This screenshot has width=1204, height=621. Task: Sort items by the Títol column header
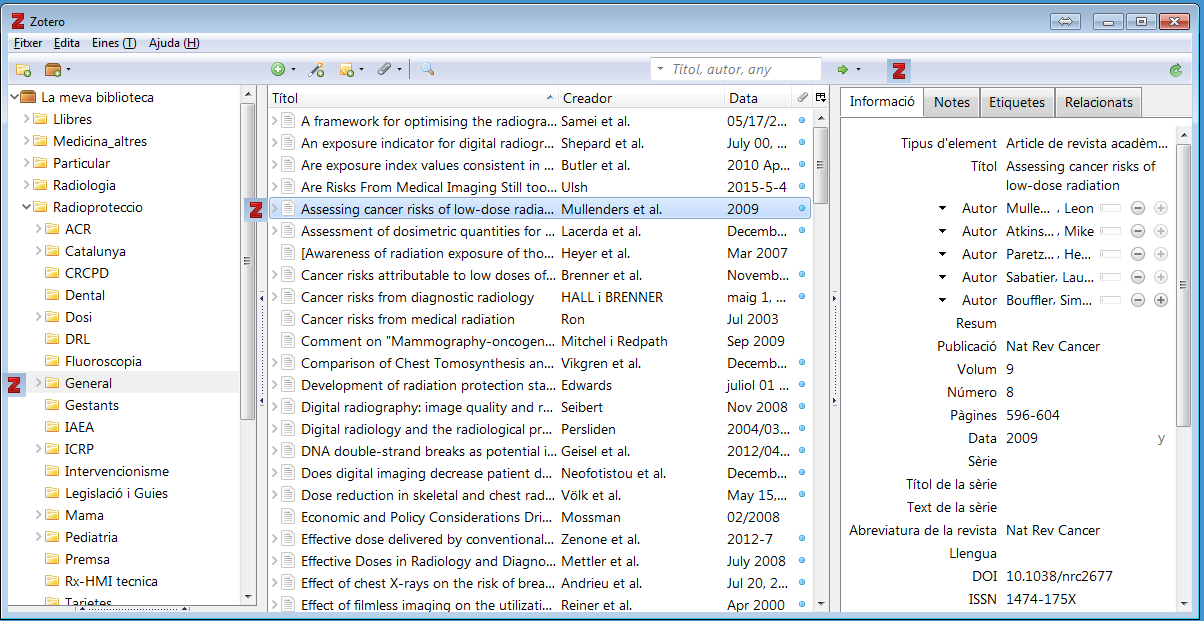click(414, 98)
